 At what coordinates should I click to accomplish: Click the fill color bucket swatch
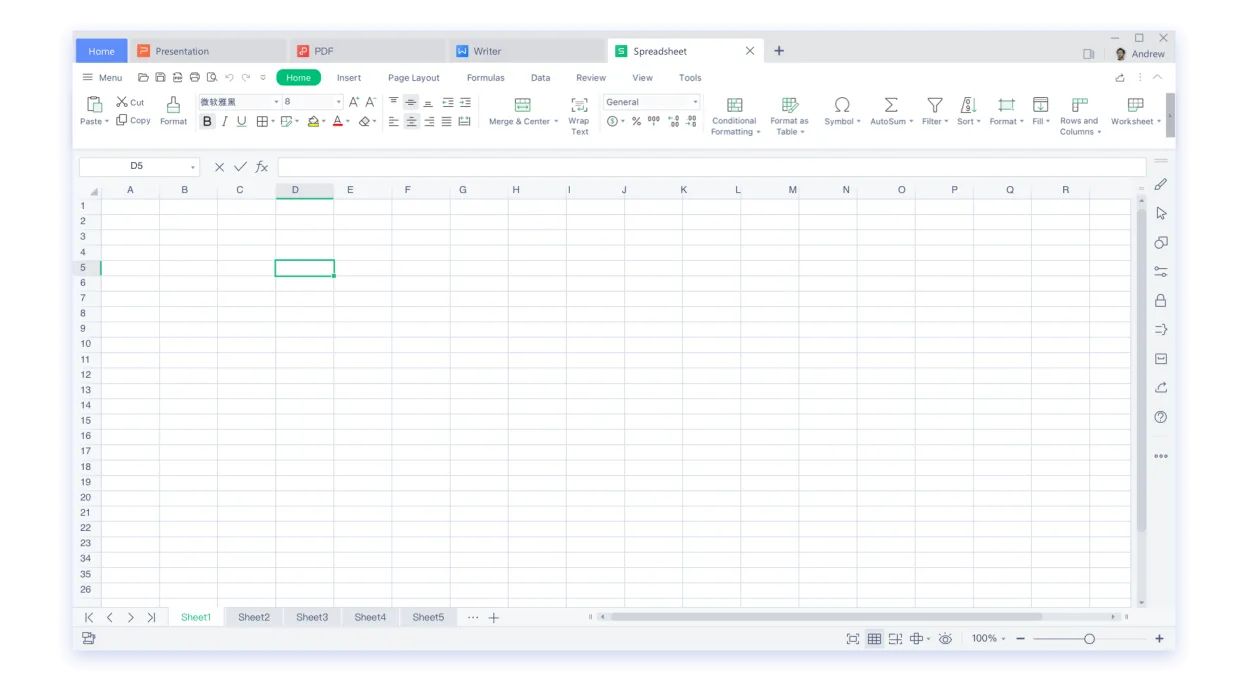[x=313, y=121]
